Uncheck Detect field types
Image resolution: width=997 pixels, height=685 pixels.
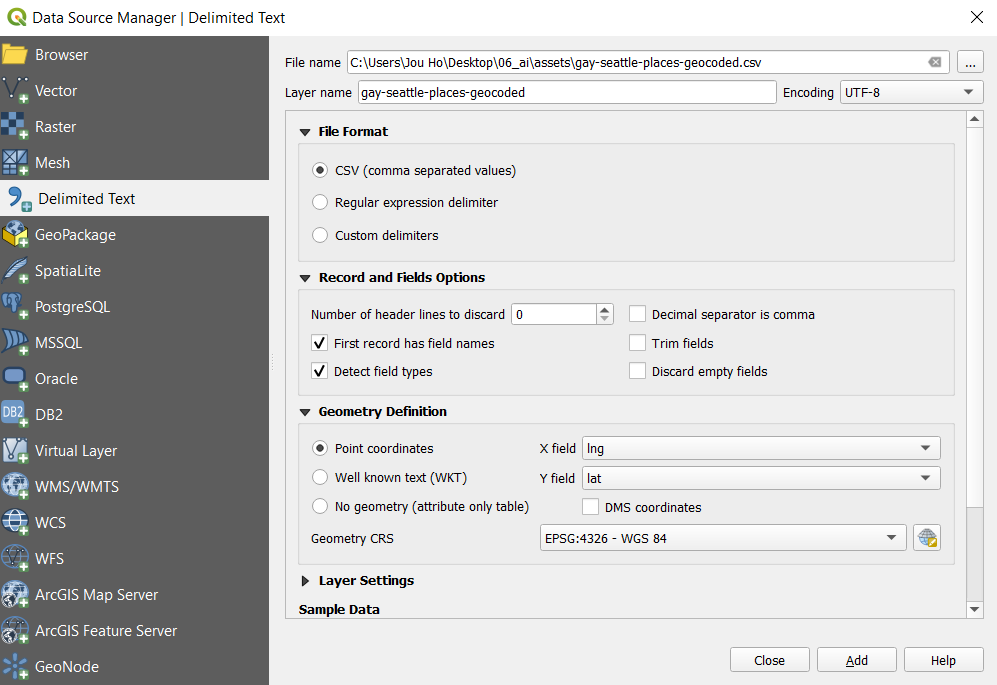coord(320,371)
